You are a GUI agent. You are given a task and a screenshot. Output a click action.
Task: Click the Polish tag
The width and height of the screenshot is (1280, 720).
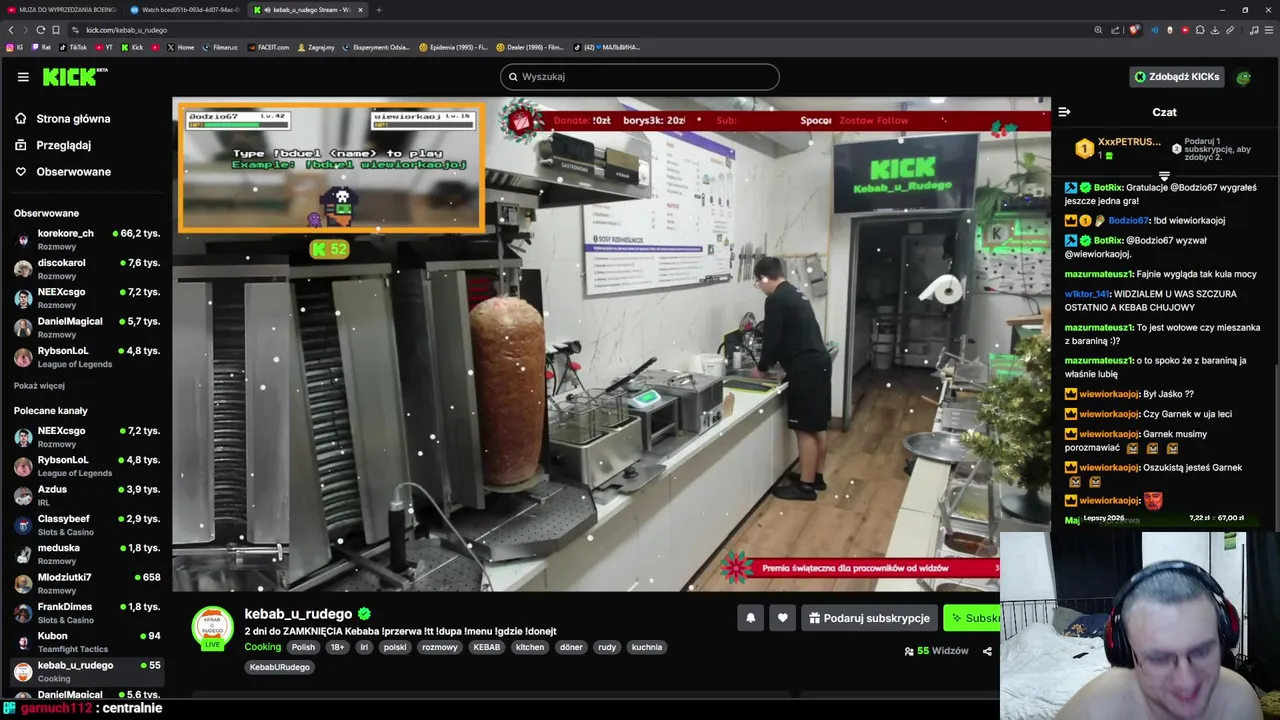tap(303, 647)
